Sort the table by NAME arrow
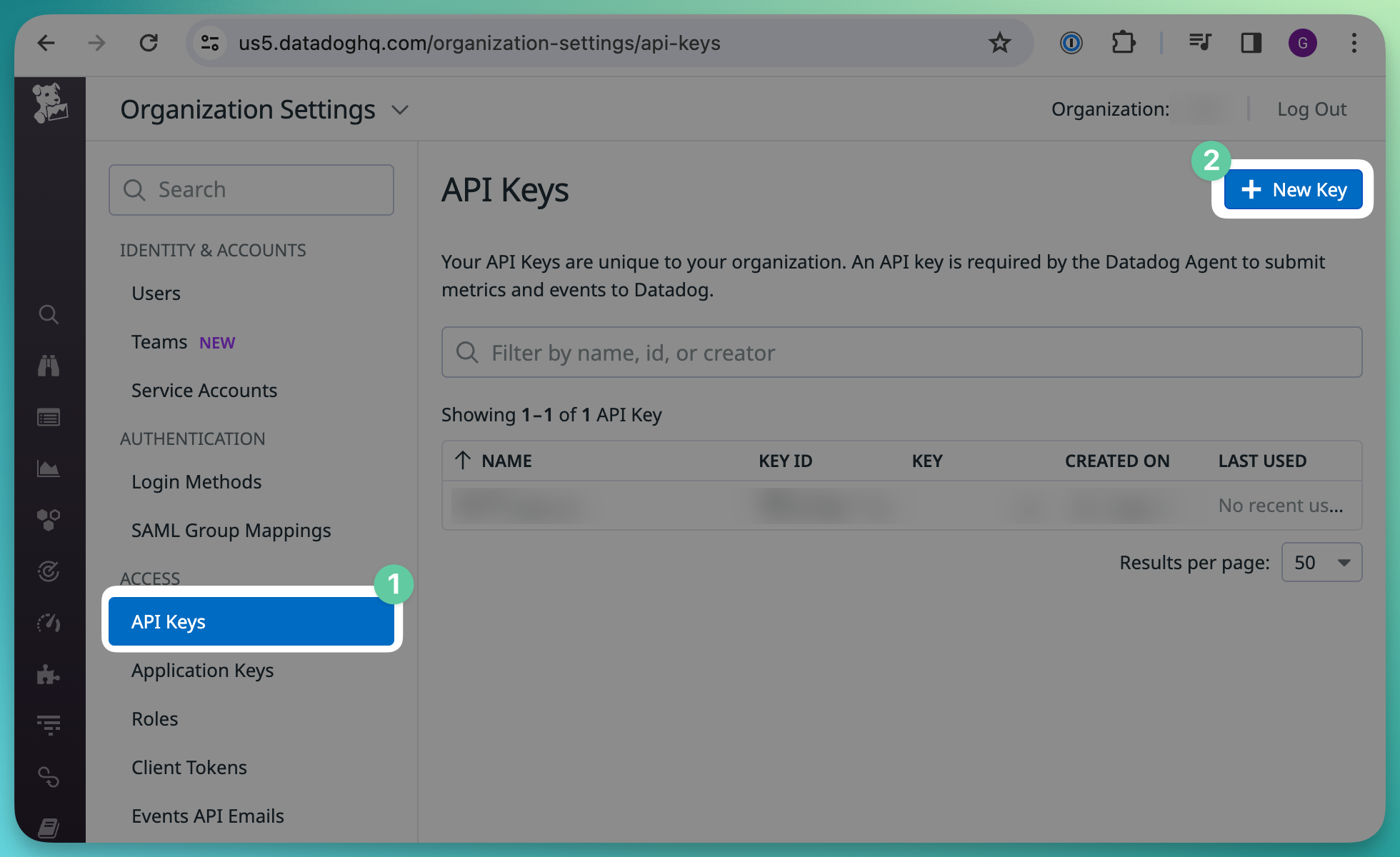 [x=463, y=461]
